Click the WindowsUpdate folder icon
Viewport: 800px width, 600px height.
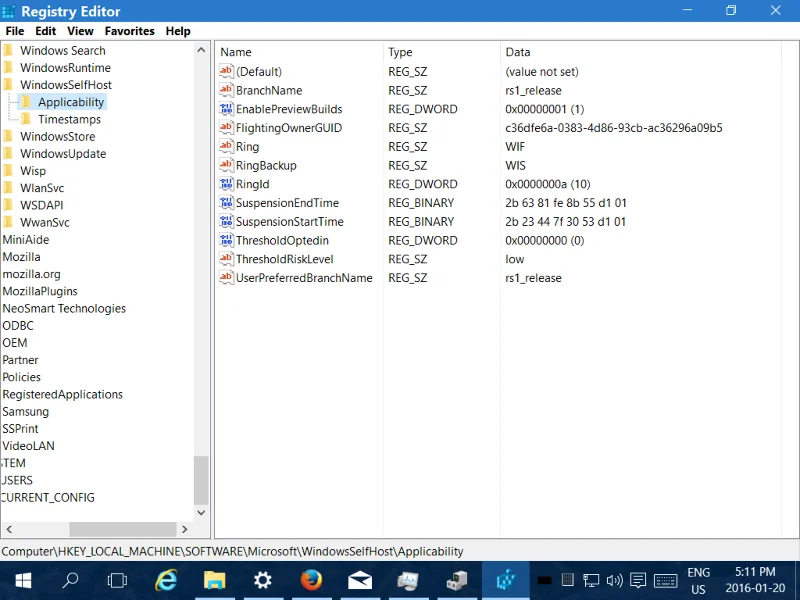8,154
